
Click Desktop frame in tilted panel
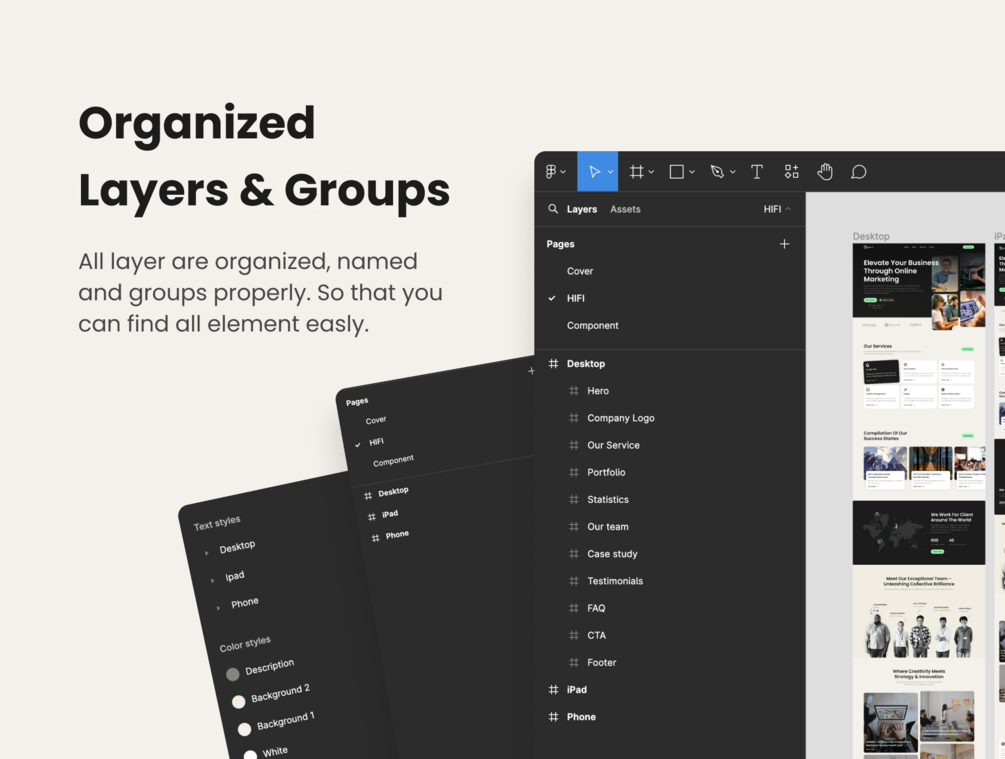[393, 492]
